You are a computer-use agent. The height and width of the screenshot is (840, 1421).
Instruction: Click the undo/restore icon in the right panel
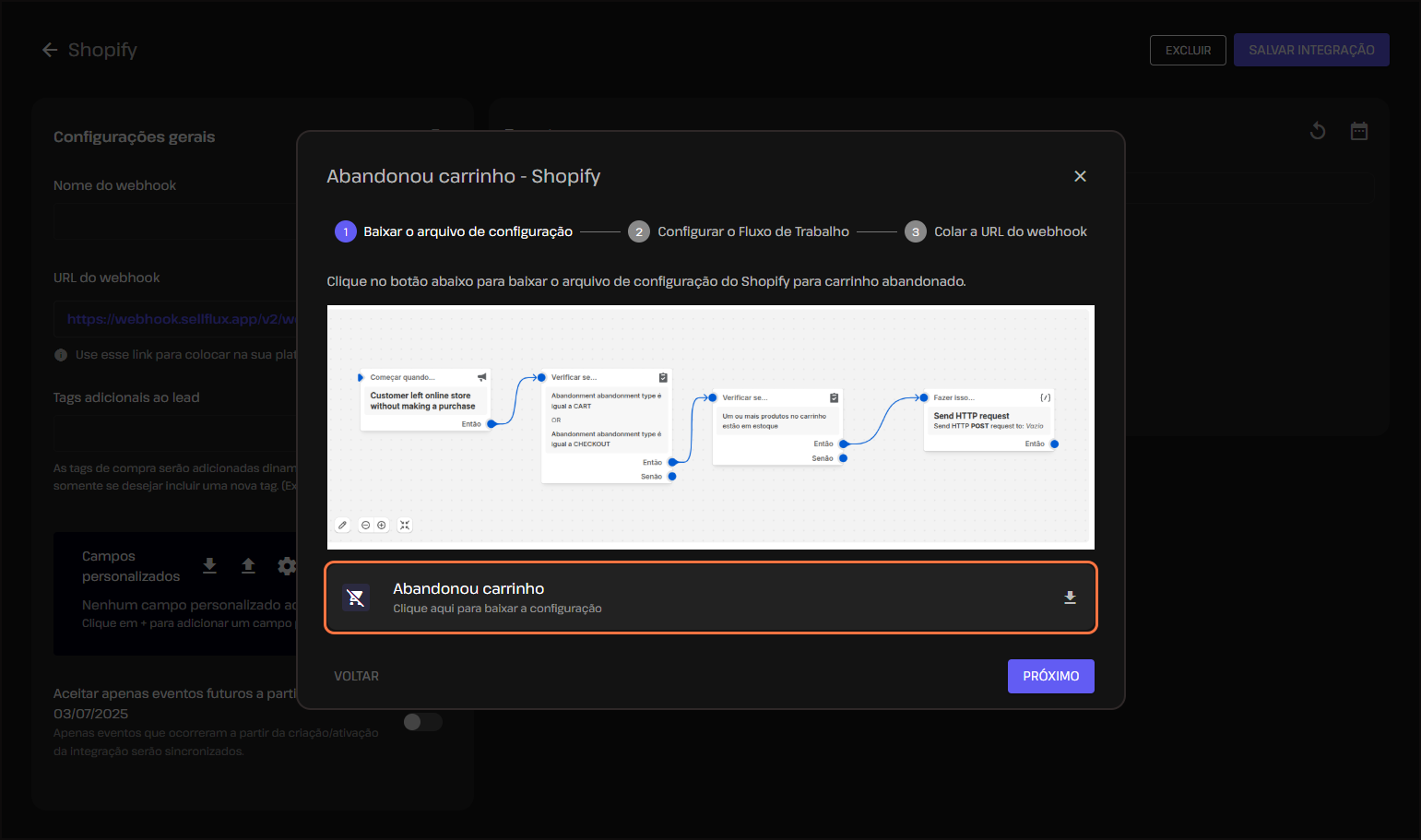tap(1318, 131)
